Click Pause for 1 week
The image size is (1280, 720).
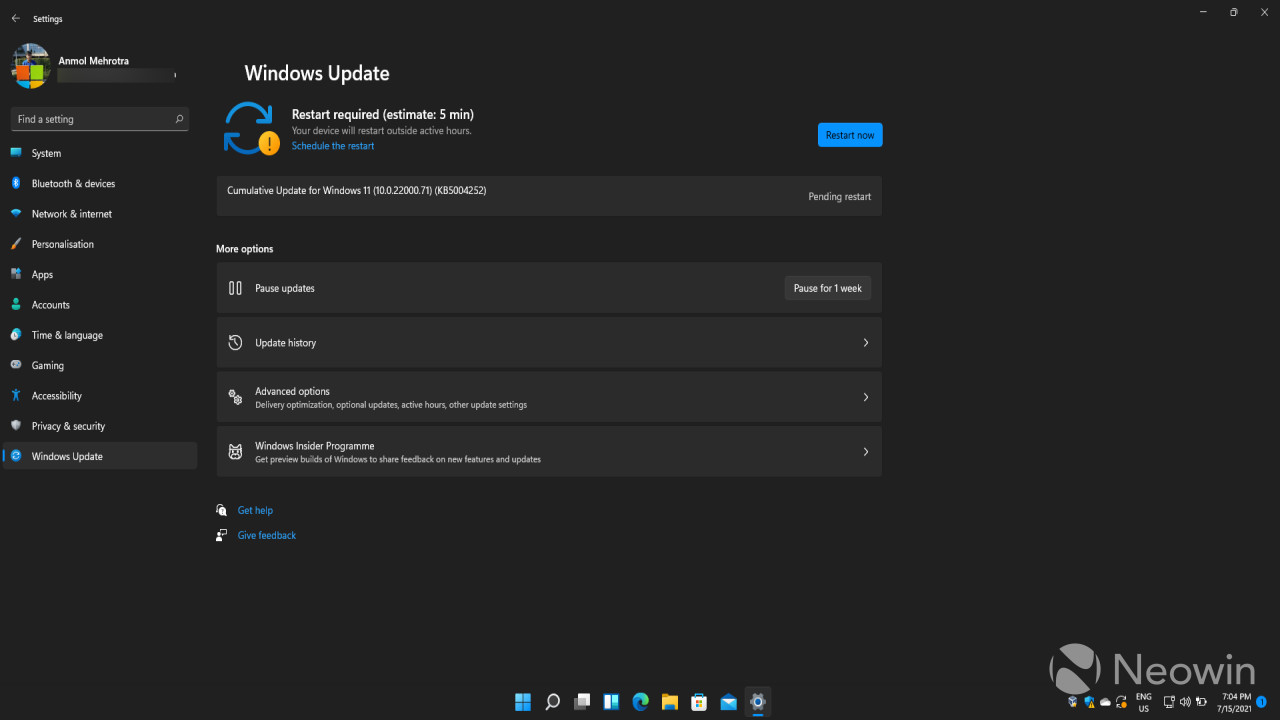(x=827, y=287)
